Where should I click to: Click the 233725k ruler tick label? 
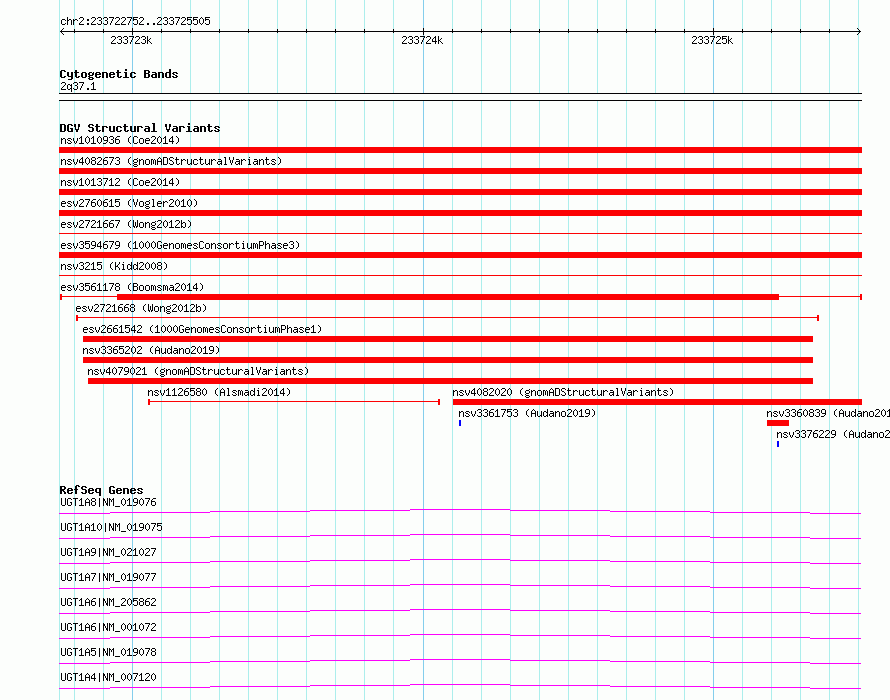712,40
